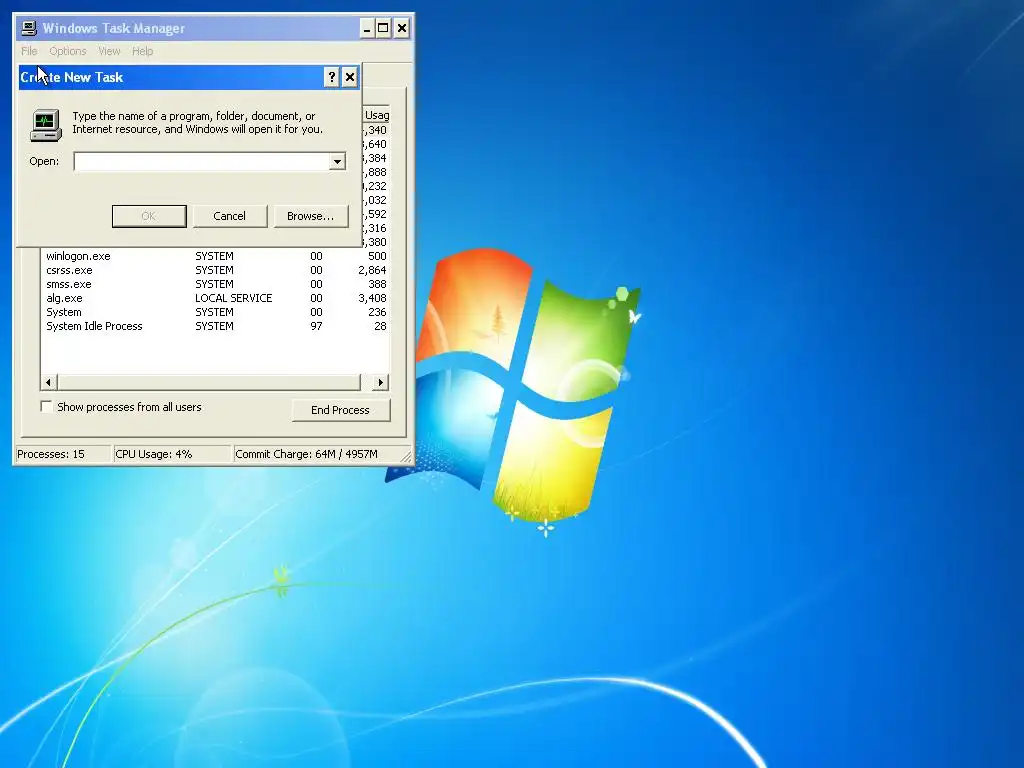Screen dimensions: 1024x768
Task: Click the Commit Charge status bar entry
Action: coord(315,454)
